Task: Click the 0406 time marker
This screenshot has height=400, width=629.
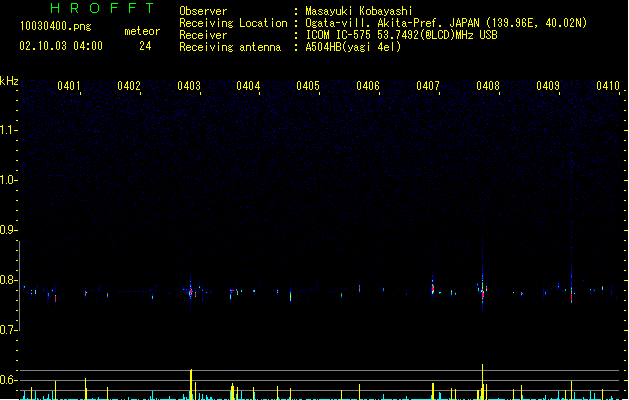Action: tap(368, 86)
